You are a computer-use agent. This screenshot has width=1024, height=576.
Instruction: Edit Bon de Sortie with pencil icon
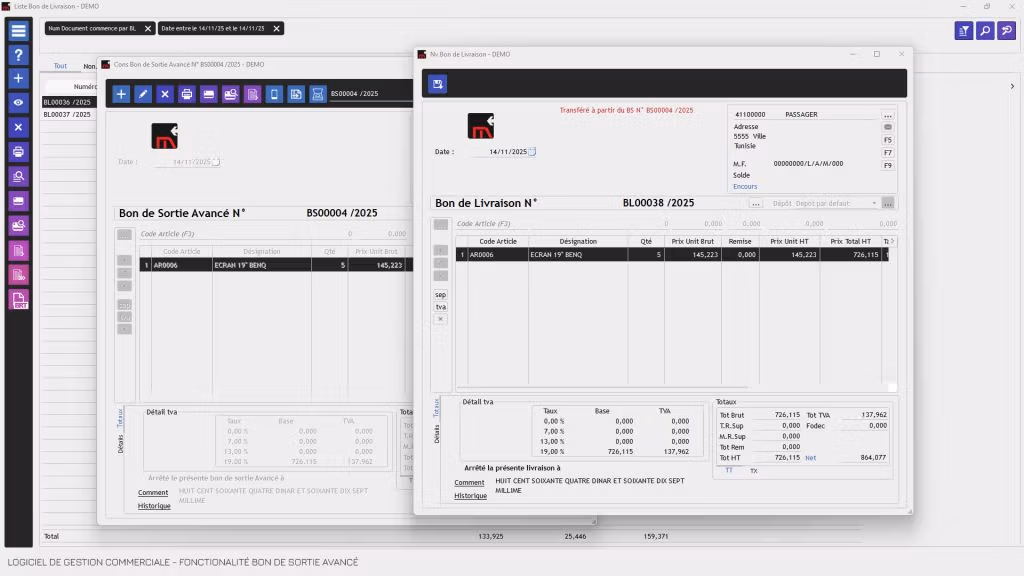pyautogui.click(x=143, y=94)
